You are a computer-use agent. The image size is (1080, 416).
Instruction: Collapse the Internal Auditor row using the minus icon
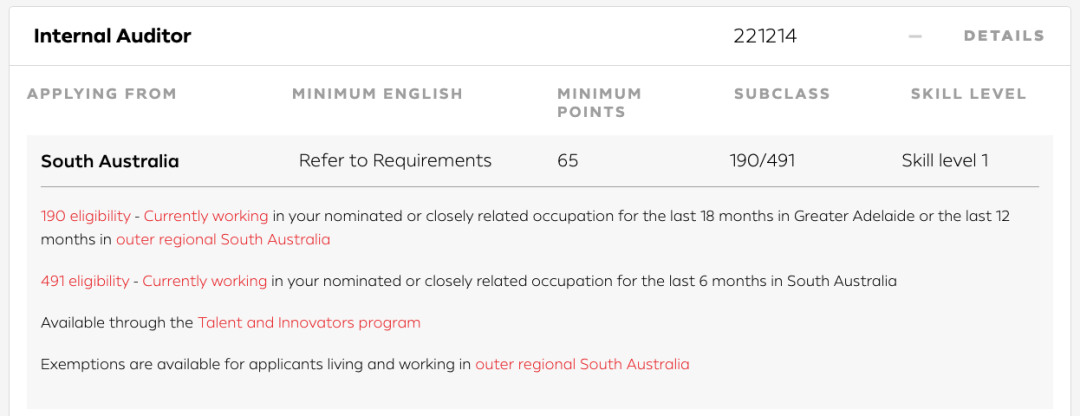[915, 37]
